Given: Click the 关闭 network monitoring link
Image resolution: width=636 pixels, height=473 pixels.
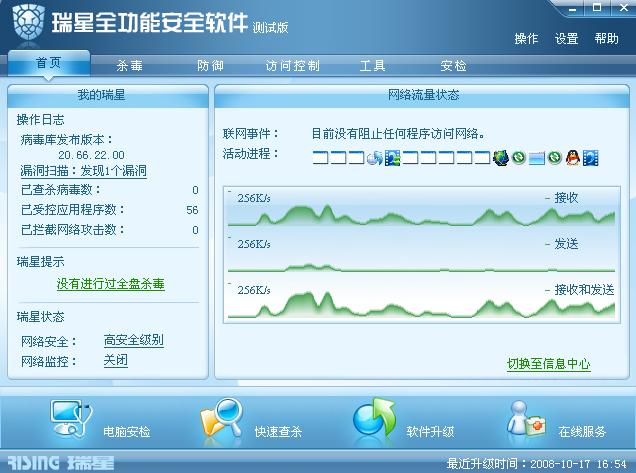Looking at the screenshot, I should coord(116,360).
